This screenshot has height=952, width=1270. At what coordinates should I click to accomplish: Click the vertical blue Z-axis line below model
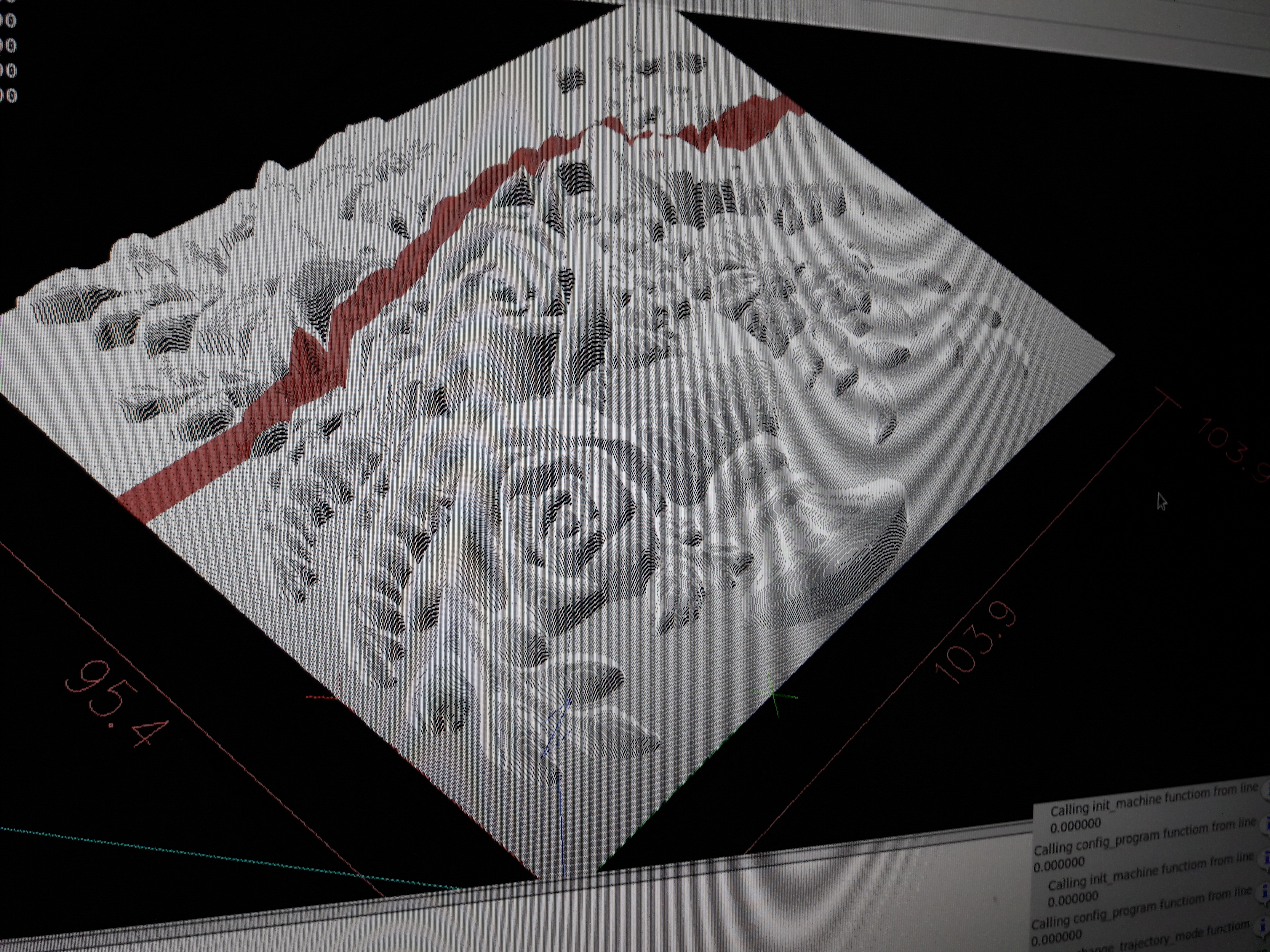pos(561,826)
